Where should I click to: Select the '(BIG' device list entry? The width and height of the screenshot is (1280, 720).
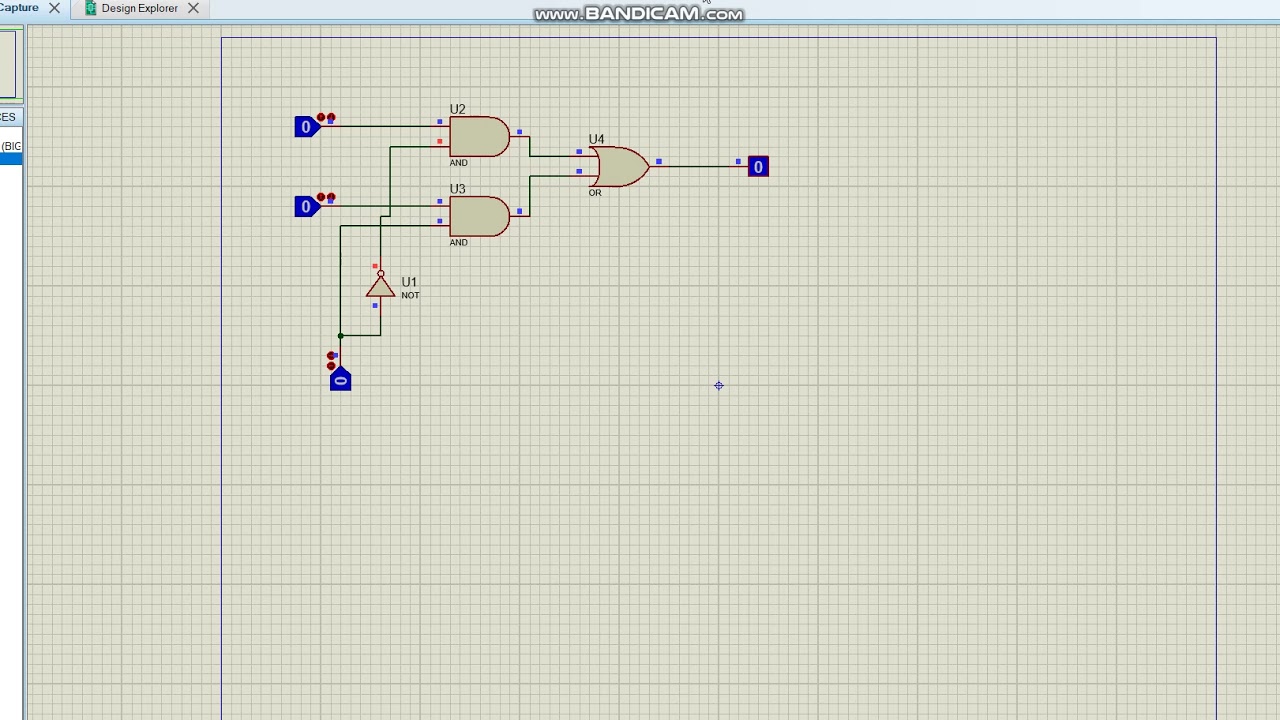coord(10,146)
